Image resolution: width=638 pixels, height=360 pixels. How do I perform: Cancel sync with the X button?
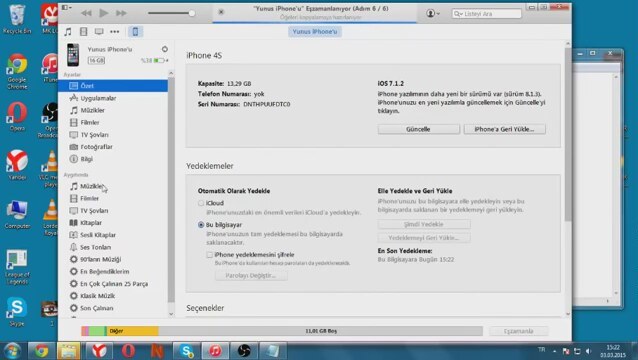pos(221,12)
